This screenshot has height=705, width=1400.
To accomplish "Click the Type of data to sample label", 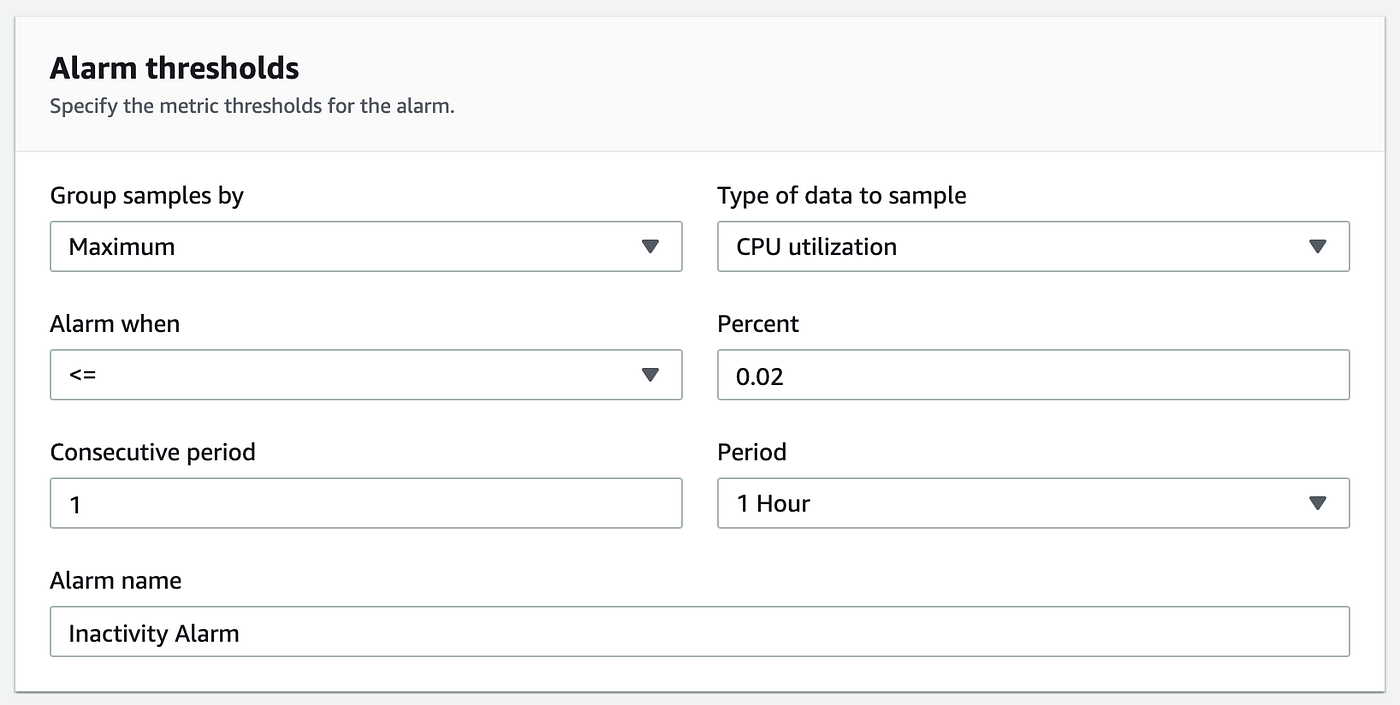I will pyautogui.click(x=842, y=195).
